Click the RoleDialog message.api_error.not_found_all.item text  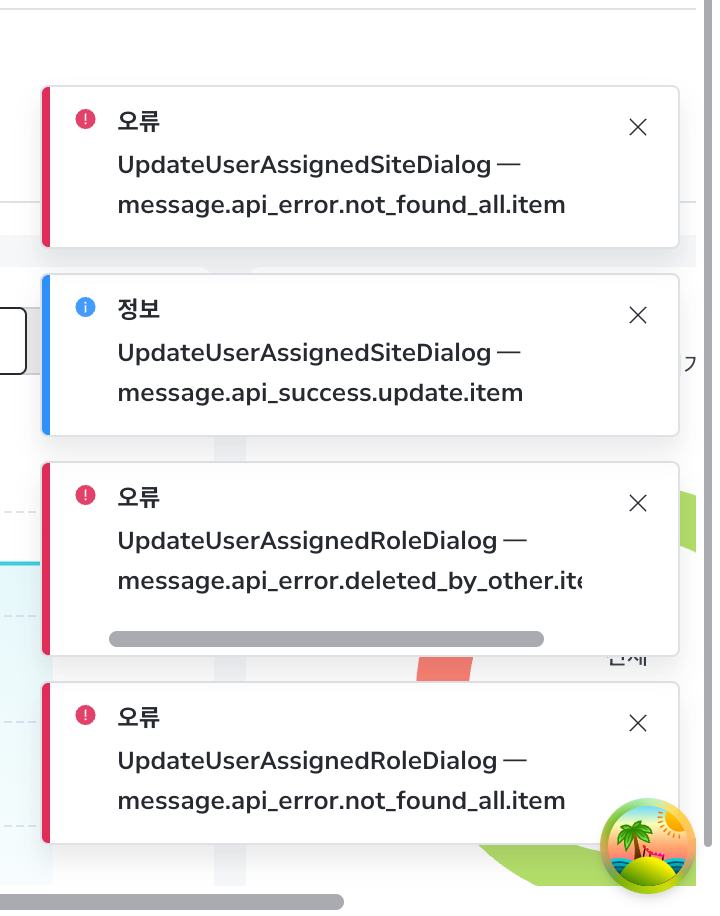(341, 802)
